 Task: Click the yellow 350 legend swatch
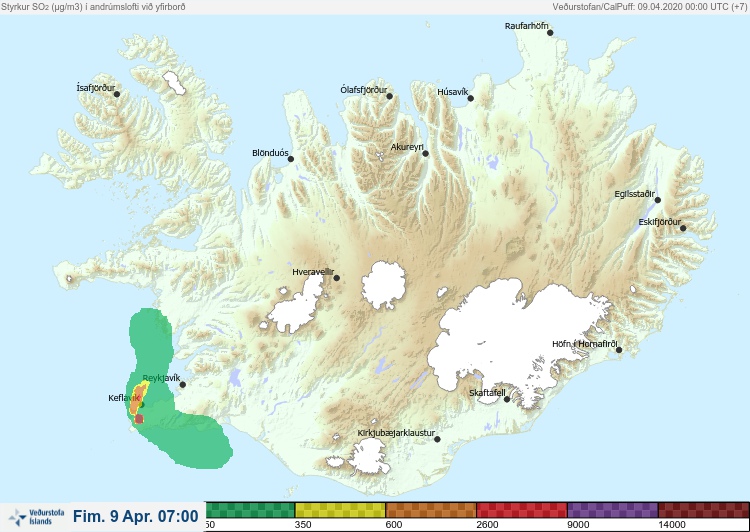pyautogui.click(x=340, y=510)
